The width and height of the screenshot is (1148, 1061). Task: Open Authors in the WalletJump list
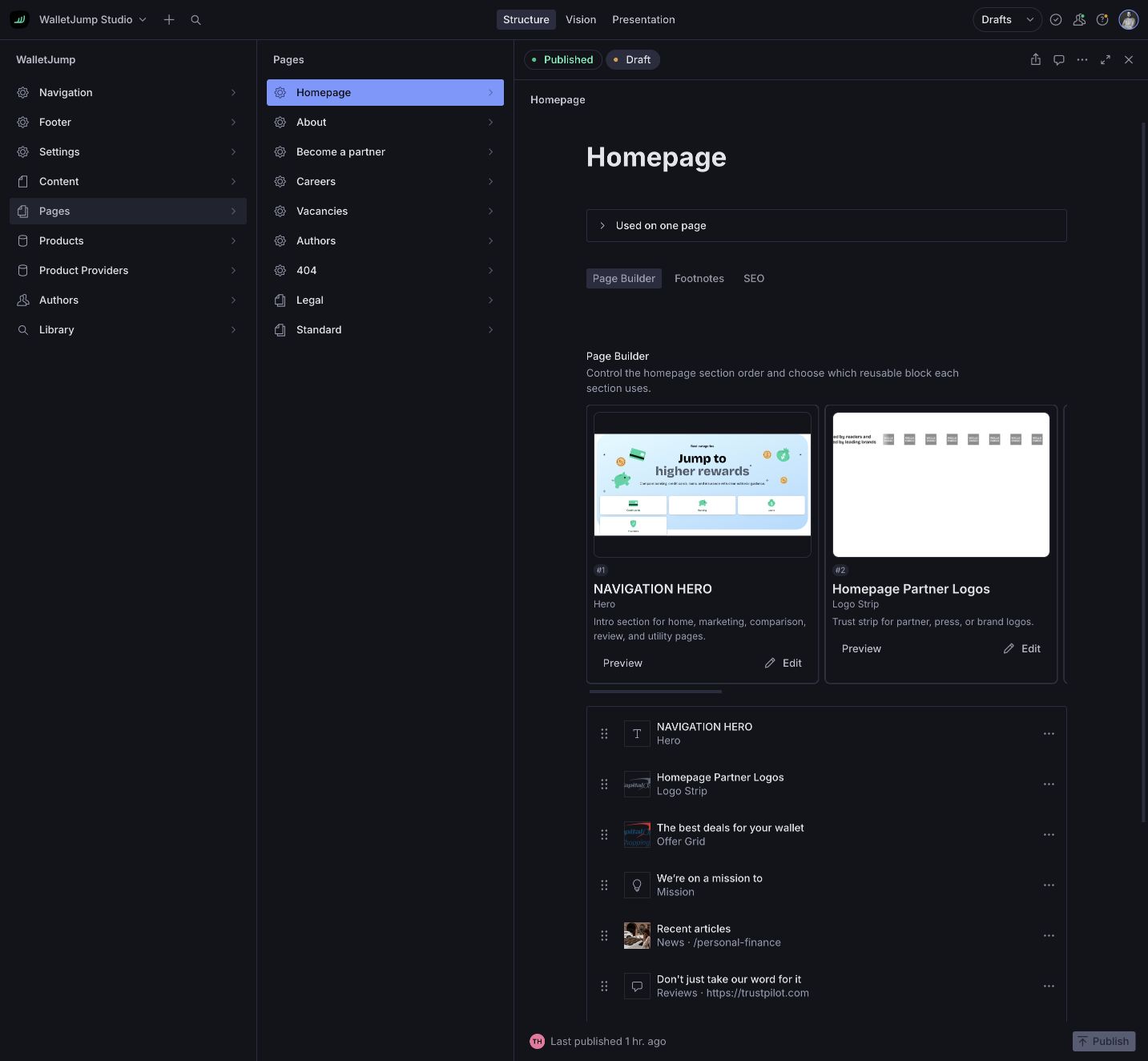pyautogui.click(x=128, y=300)
